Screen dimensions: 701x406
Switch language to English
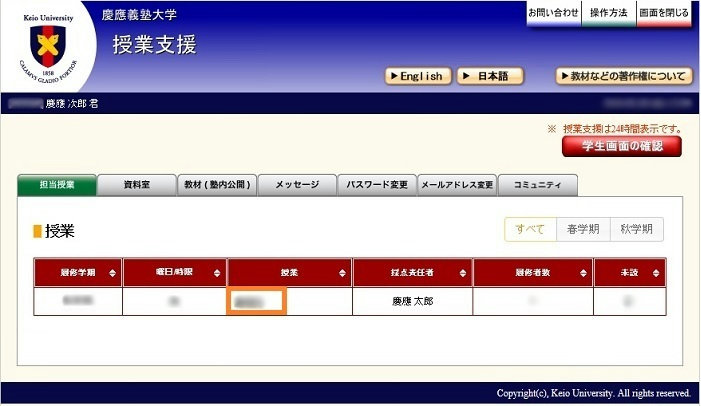pos(418,76)
